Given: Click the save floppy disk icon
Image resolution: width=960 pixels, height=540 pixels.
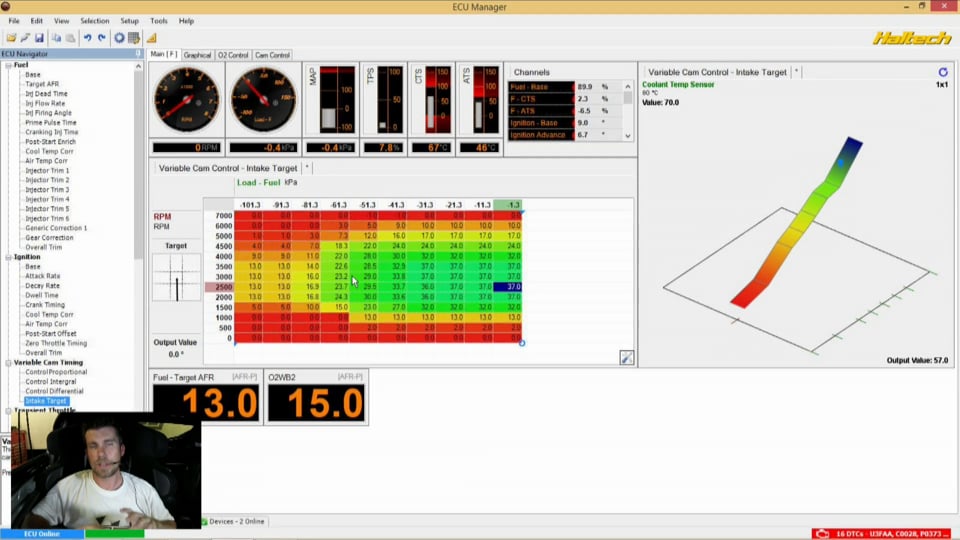Looking at the screenshot, I should [39, 38].
